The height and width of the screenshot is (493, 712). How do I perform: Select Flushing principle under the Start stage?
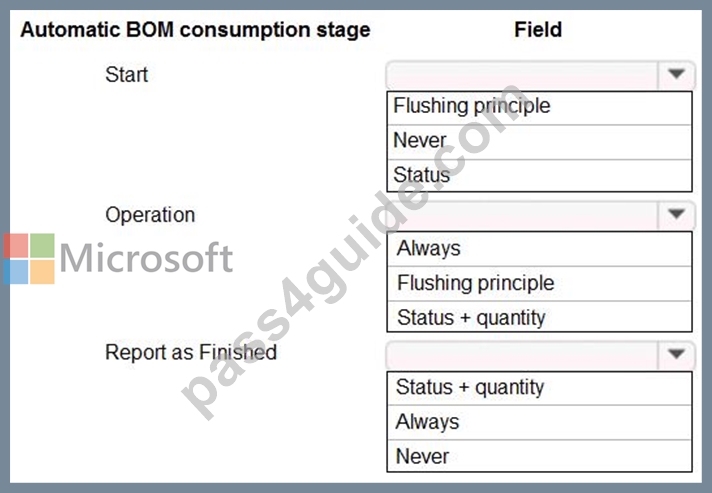coord(539,108)
